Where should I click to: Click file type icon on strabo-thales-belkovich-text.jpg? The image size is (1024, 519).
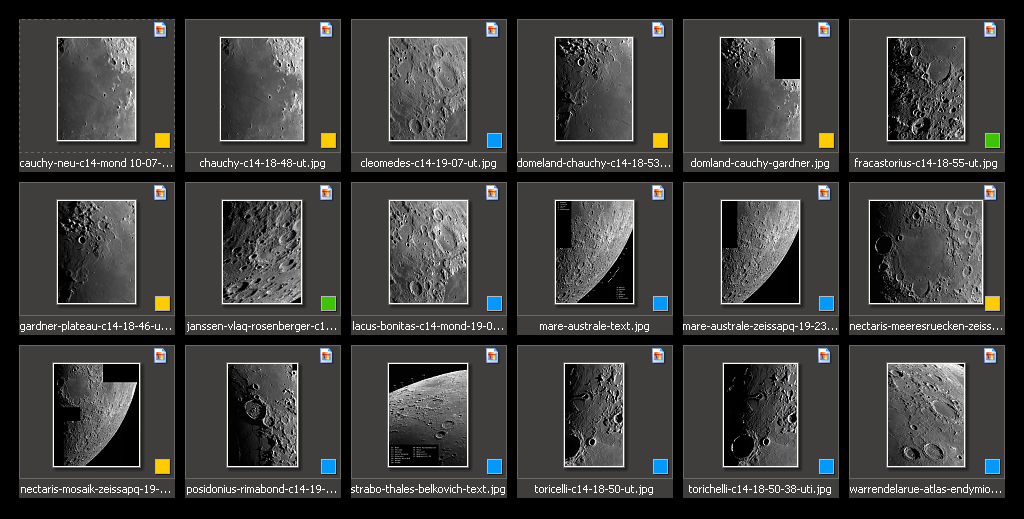click(492, 355)
